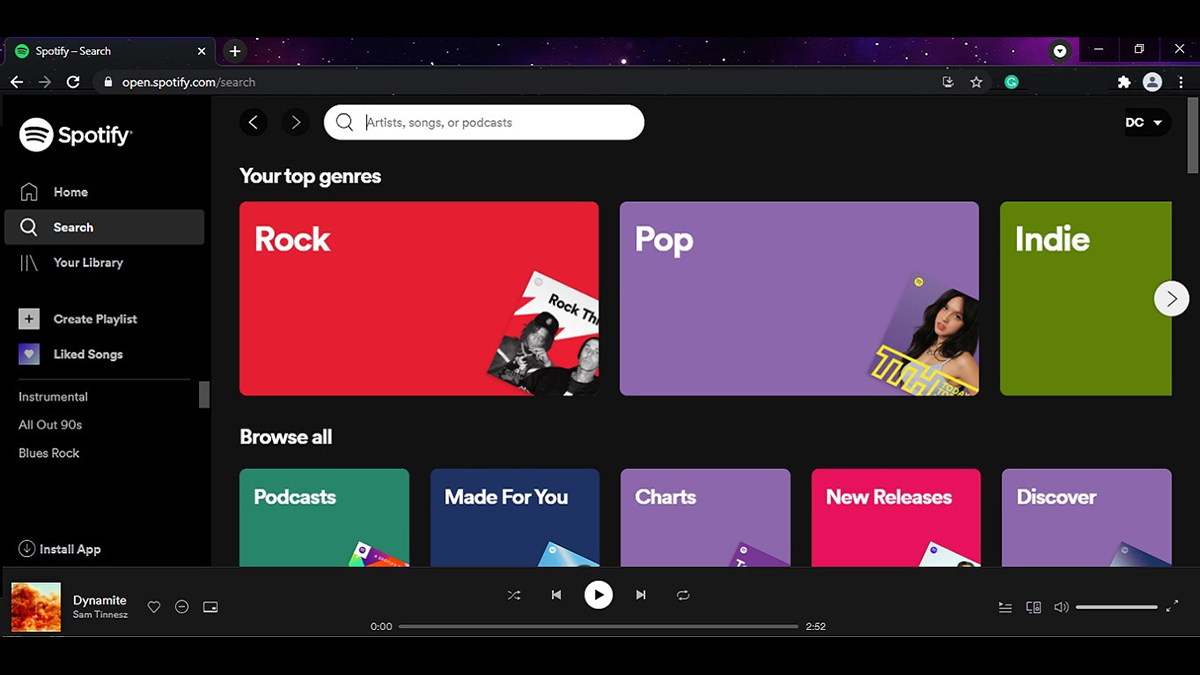Click the main page vertical scrollbar
Image resolution: width=1200 pixels, height=675 pixels.
pyautogui.click(x=1193, y=135)
